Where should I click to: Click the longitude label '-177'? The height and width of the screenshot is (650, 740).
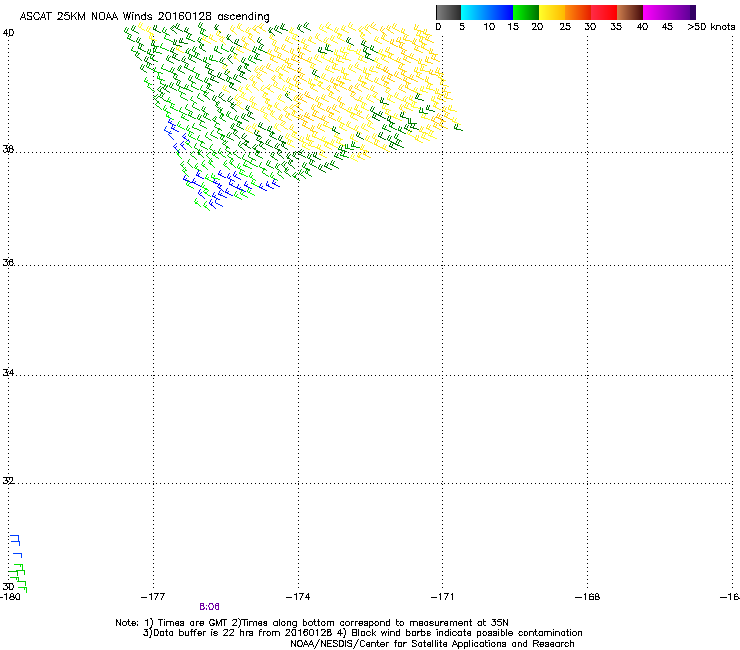(x=153, y=597)
